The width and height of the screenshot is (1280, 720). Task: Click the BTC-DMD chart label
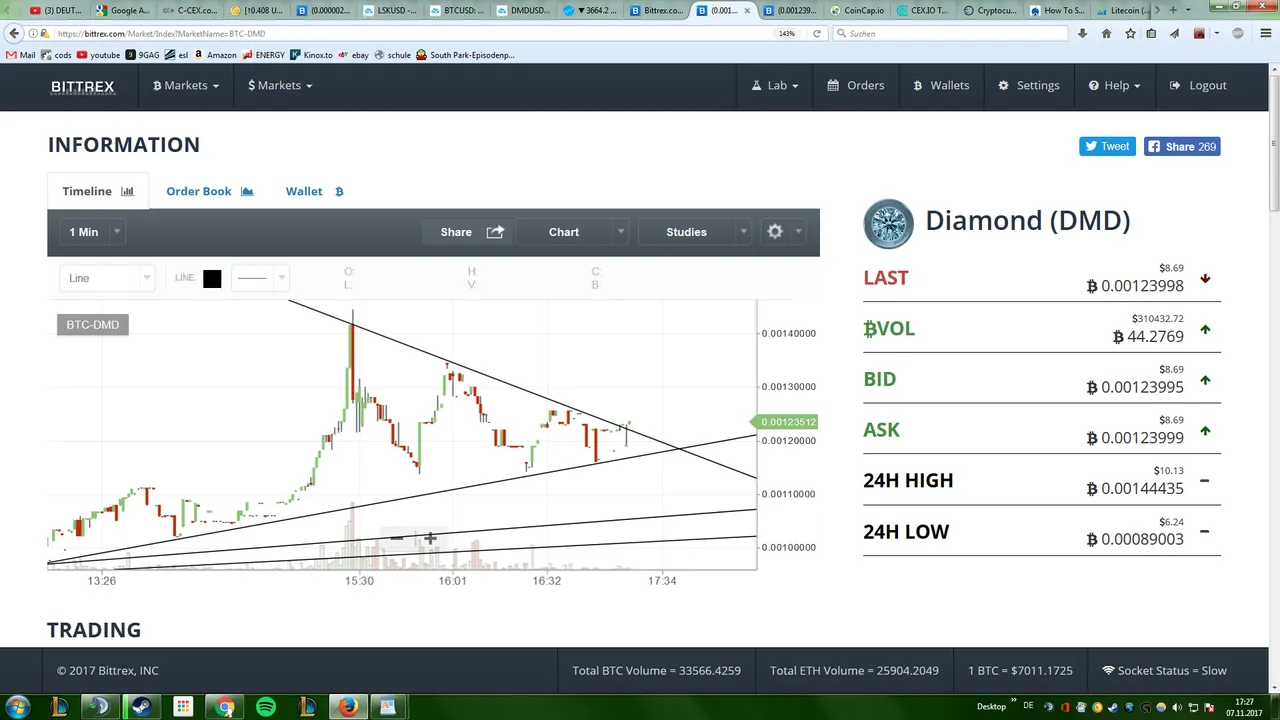93,325
